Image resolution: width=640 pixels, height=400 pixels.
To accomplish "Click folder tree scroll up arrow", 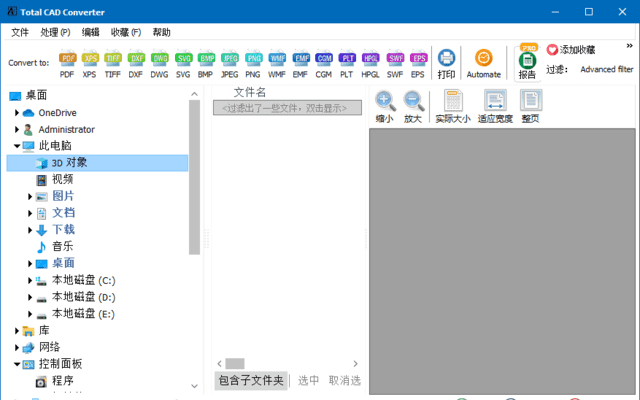I will tap(194, 94).
